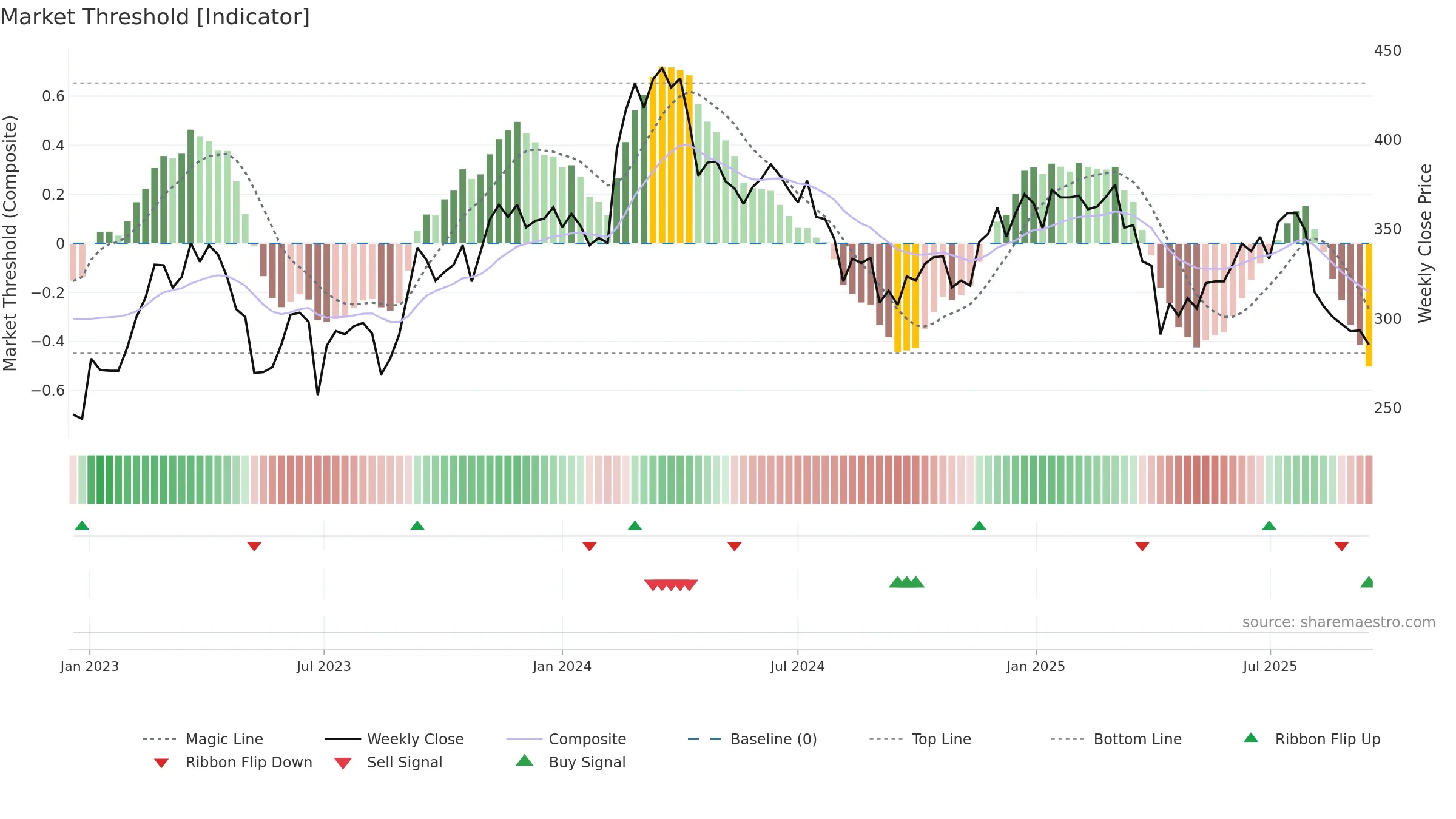The width and height of the screenshot is (1456, 819).
Task: Click the green Buy Signal legend triangle
Action: pos(525,760)
